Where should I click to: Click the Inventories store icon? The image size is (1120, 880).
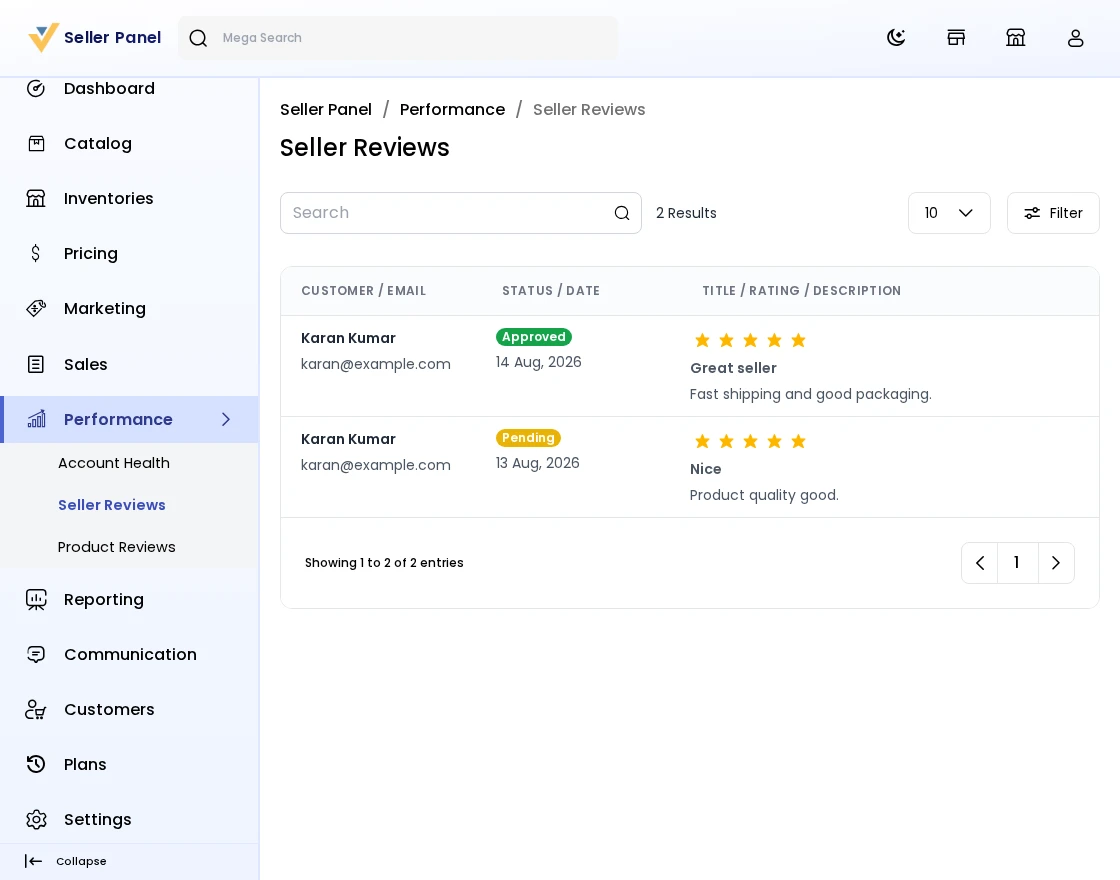point(36,199)
